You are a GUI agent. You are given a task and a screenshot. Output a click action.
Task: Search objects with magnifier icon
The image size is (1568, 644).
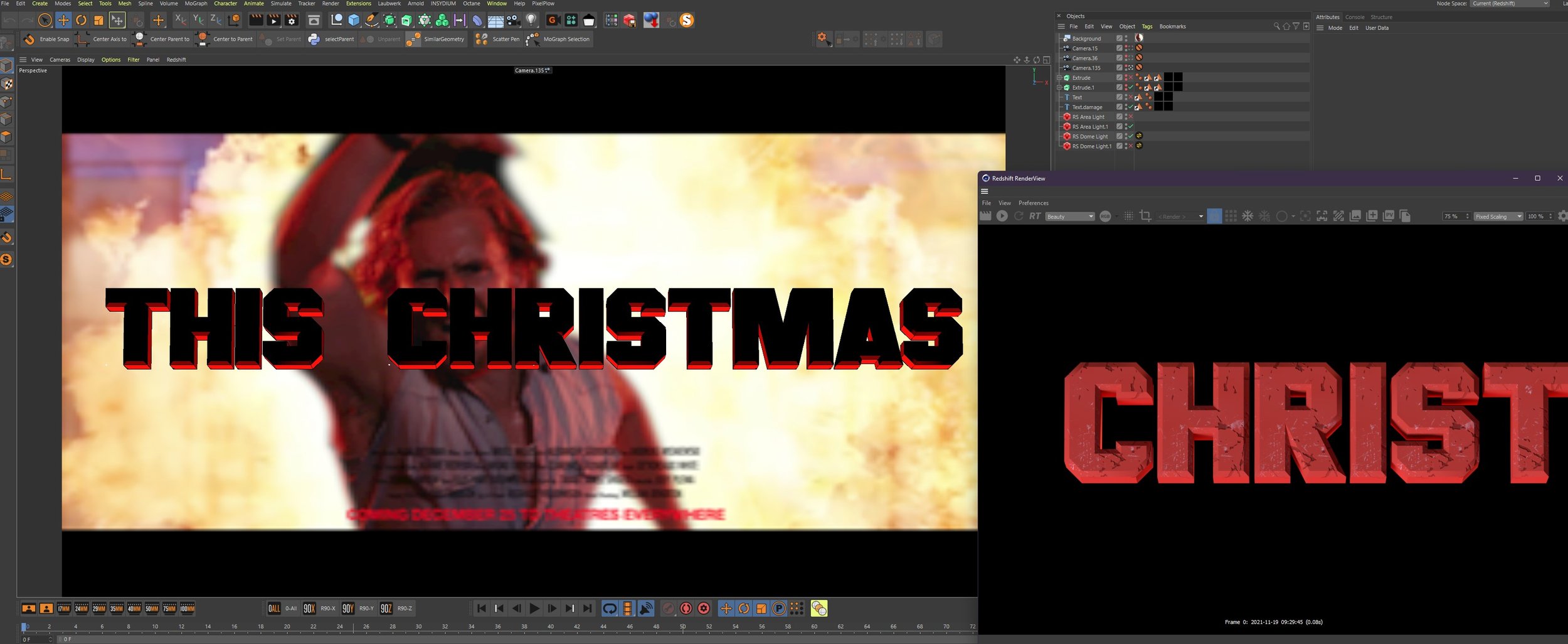point(1276,26)
